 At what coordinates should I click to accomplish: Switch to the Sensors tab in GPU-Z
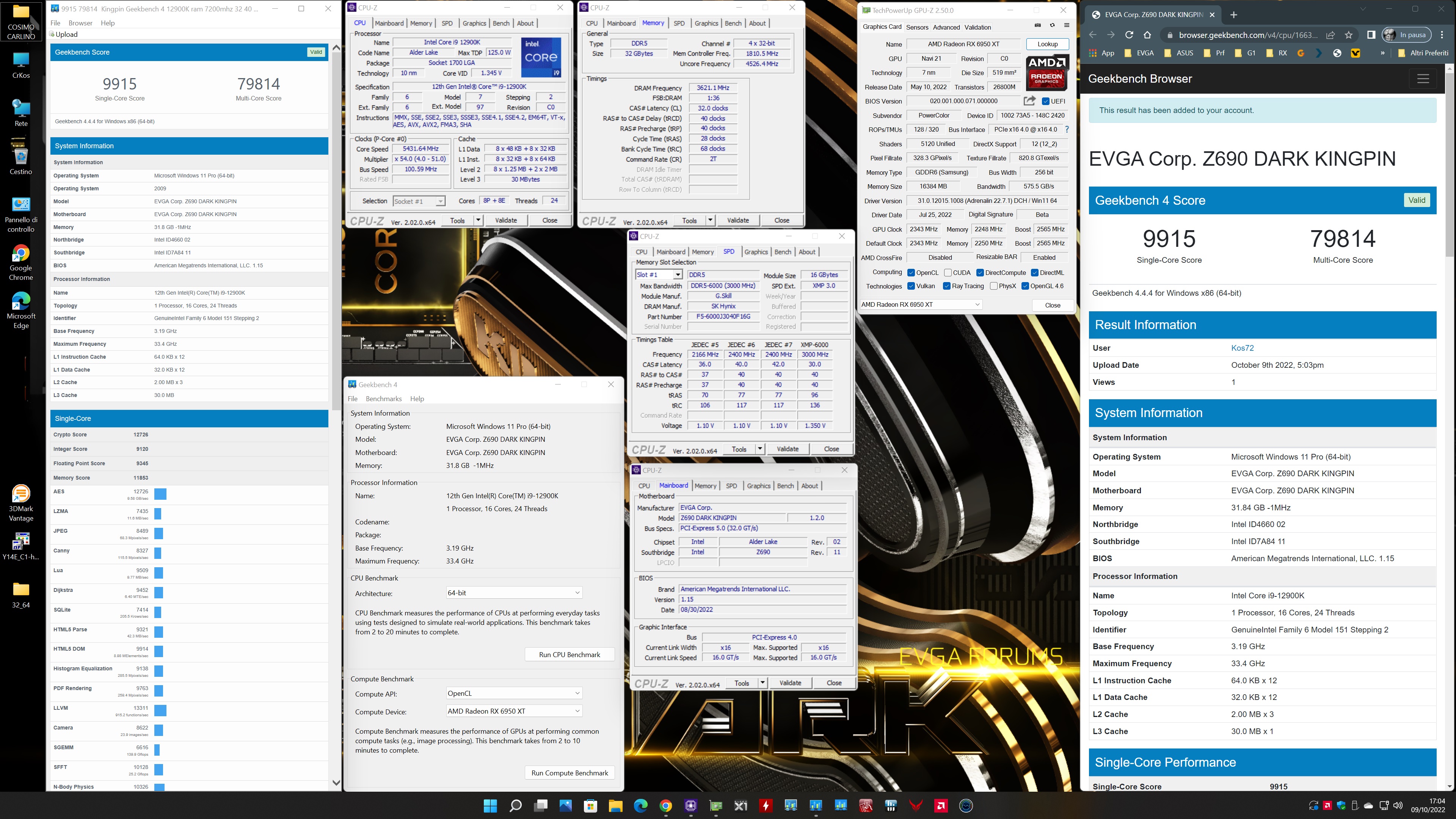pos(917,27)
